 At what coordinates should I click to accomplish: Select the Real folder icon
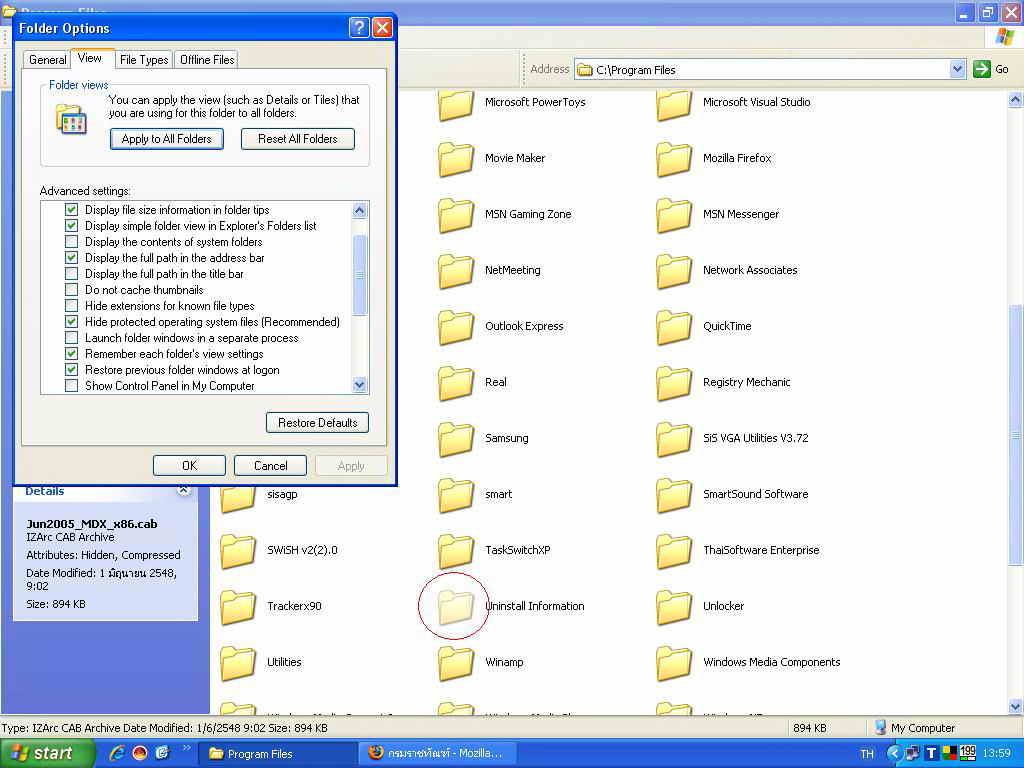click(455, 384)
